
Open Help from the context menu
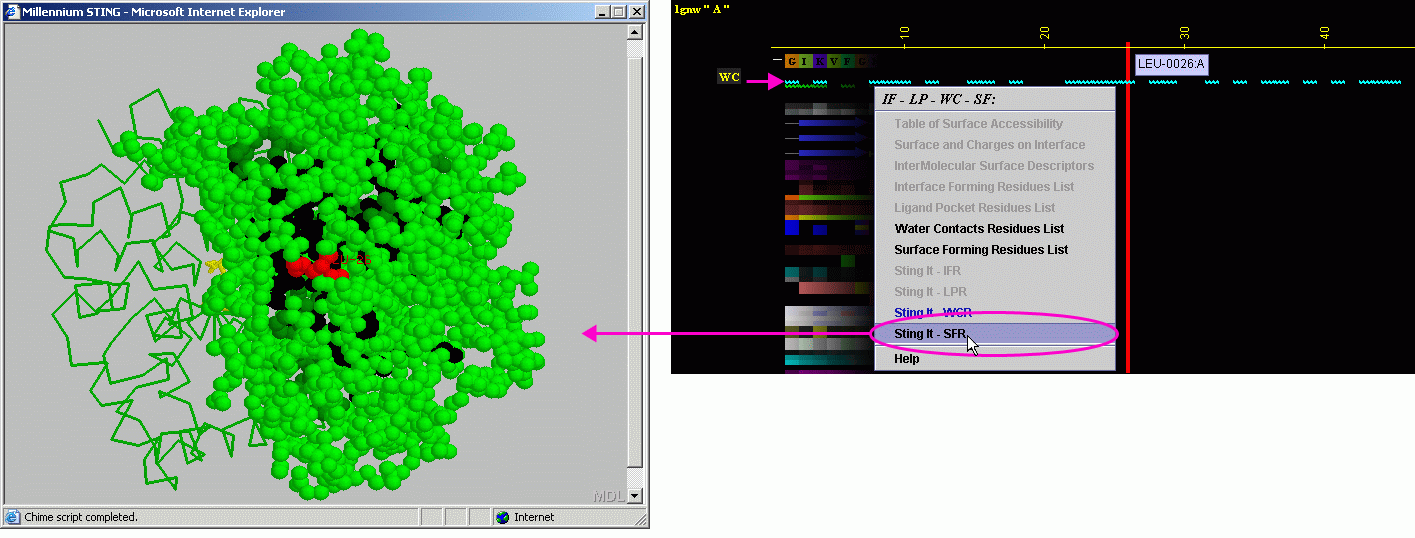click(994, 359)
